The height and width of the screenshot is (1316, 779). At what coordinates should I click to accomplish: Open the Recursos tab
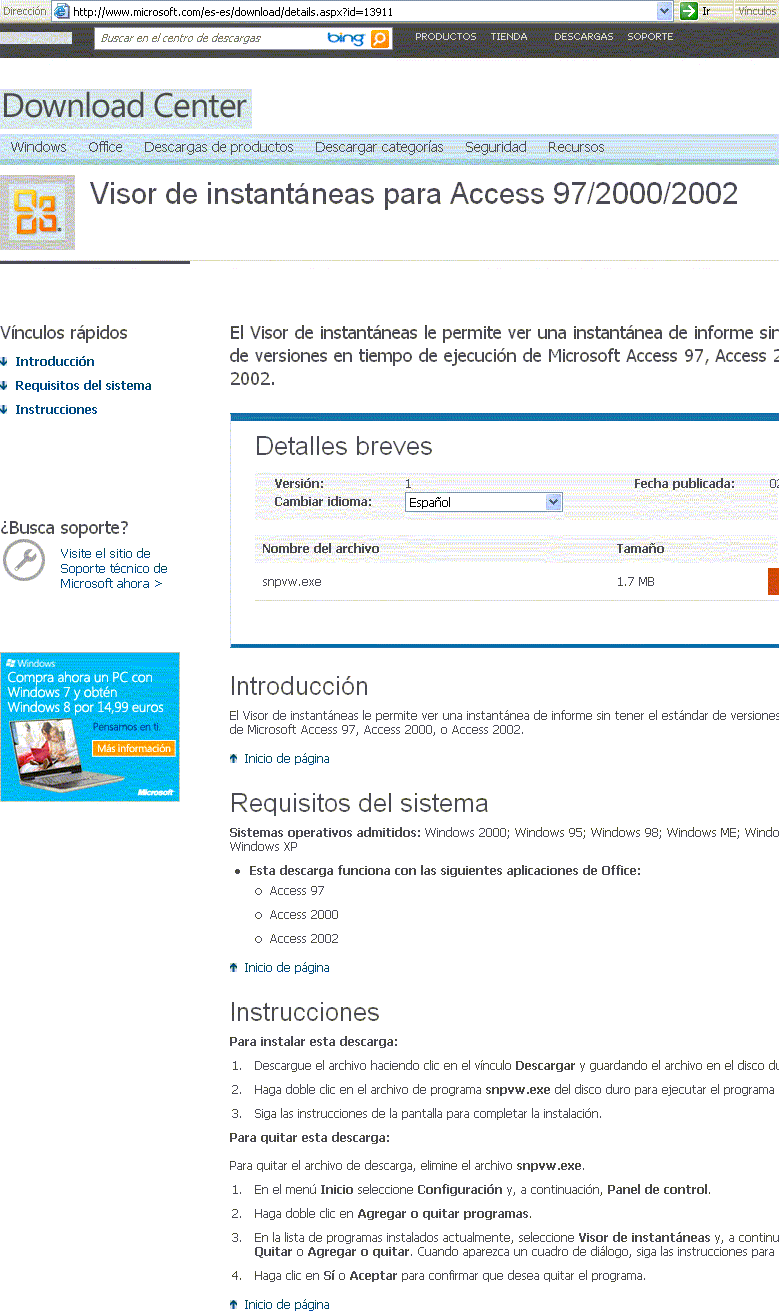click(576, 147)
